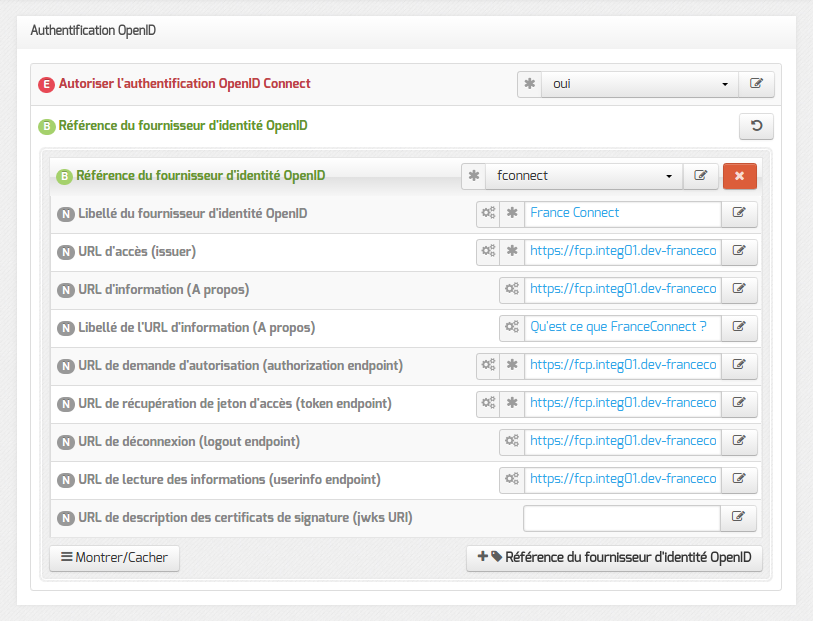Open the fconnect provider reference dropdown
The image size is (813, 621).
(x=584, y=176)
